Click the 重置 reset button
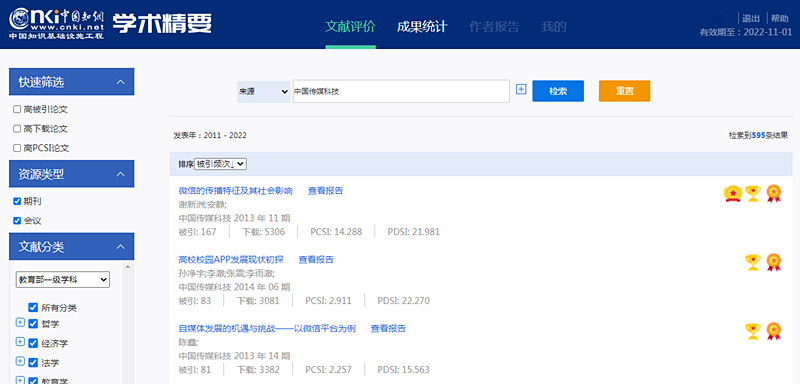Viewport: 800px width, 384px height. [624, 91]
